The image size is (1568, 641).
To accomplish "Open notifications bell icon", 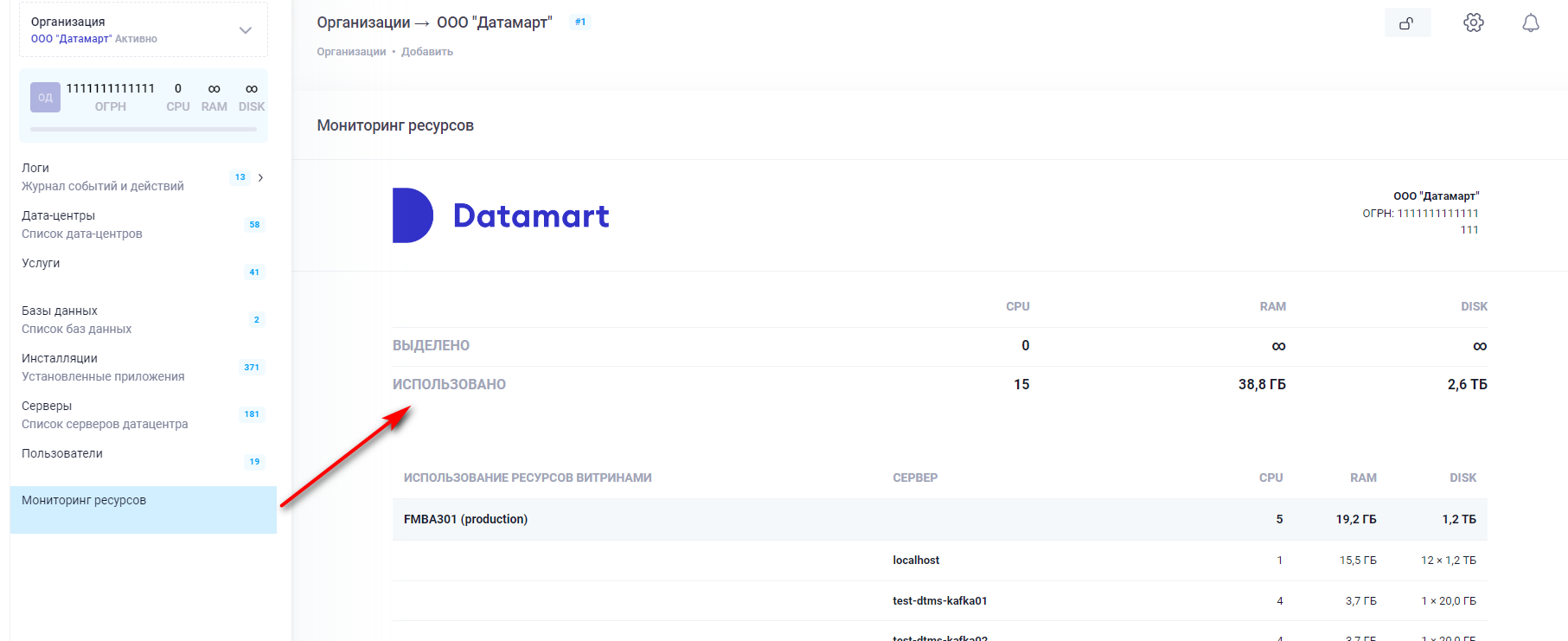I will tap(1530, 23).
